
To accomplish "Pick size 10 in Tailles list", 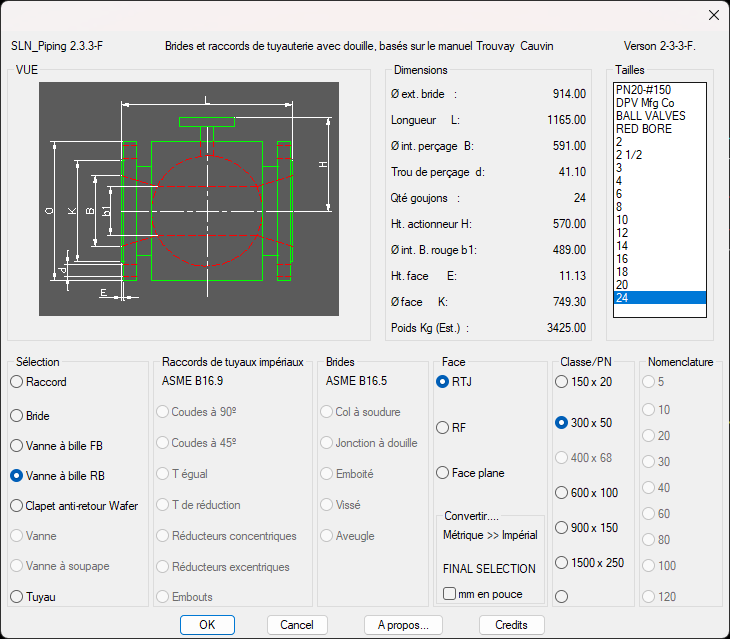I will tap(660, 220).
